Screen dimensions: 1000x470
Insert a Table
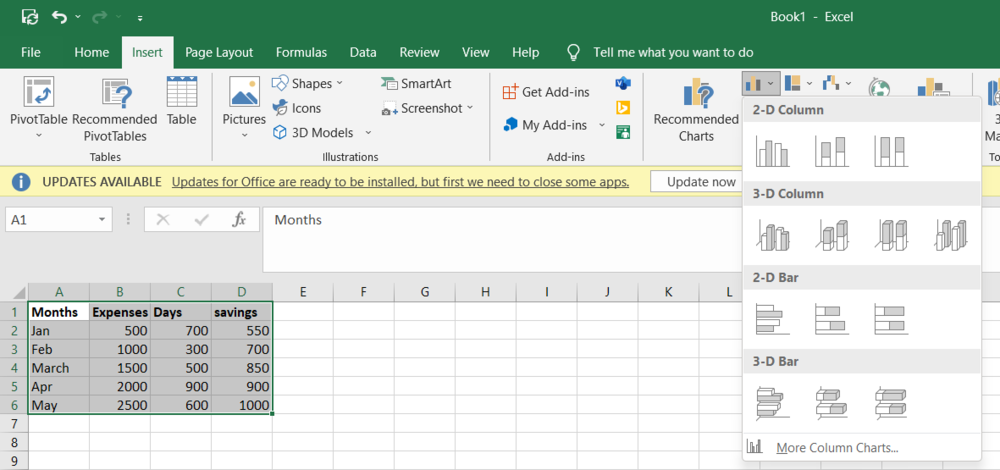click(182, 101)
